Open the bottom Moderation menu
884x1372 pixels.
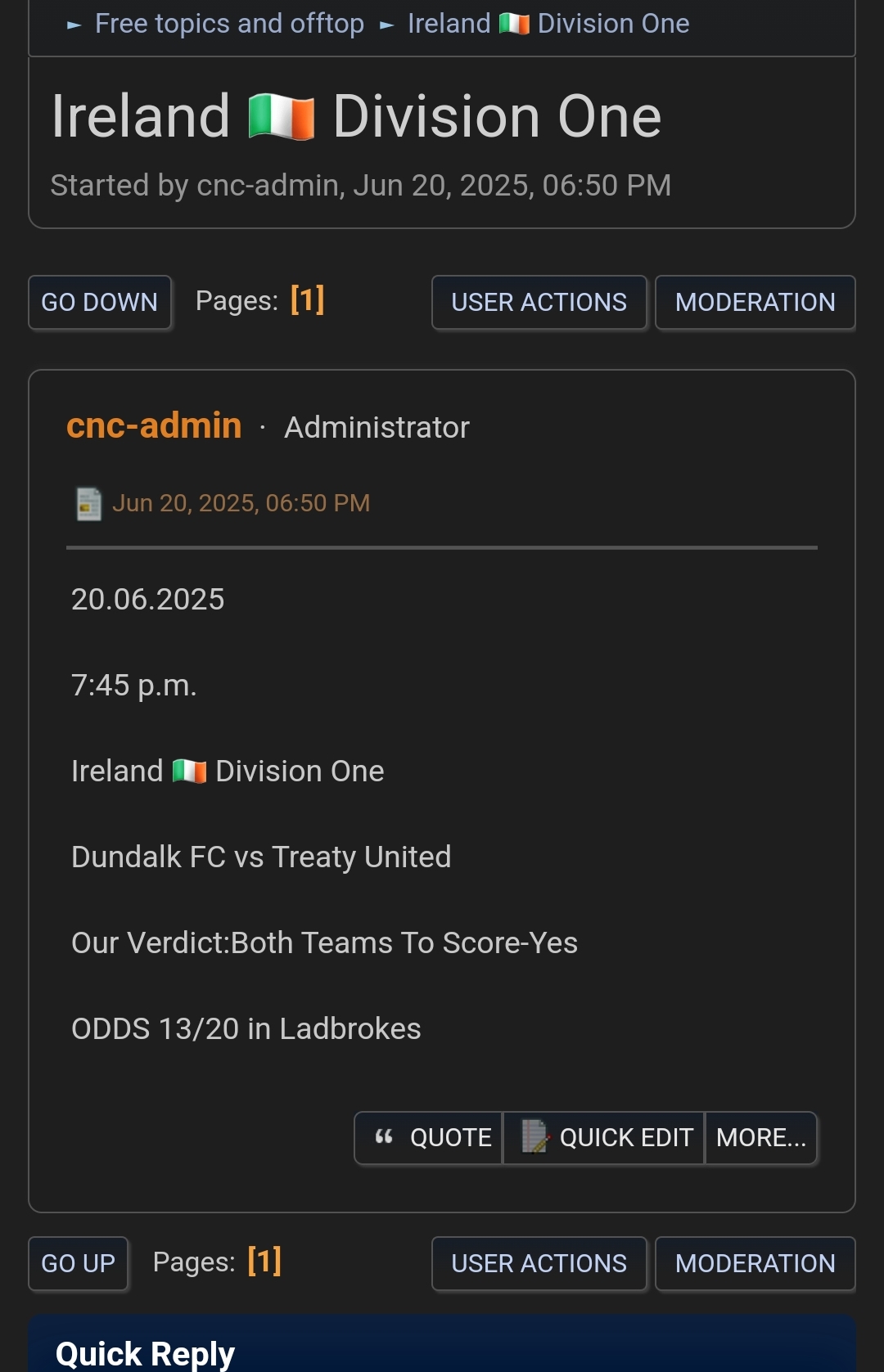point(755,1264)
